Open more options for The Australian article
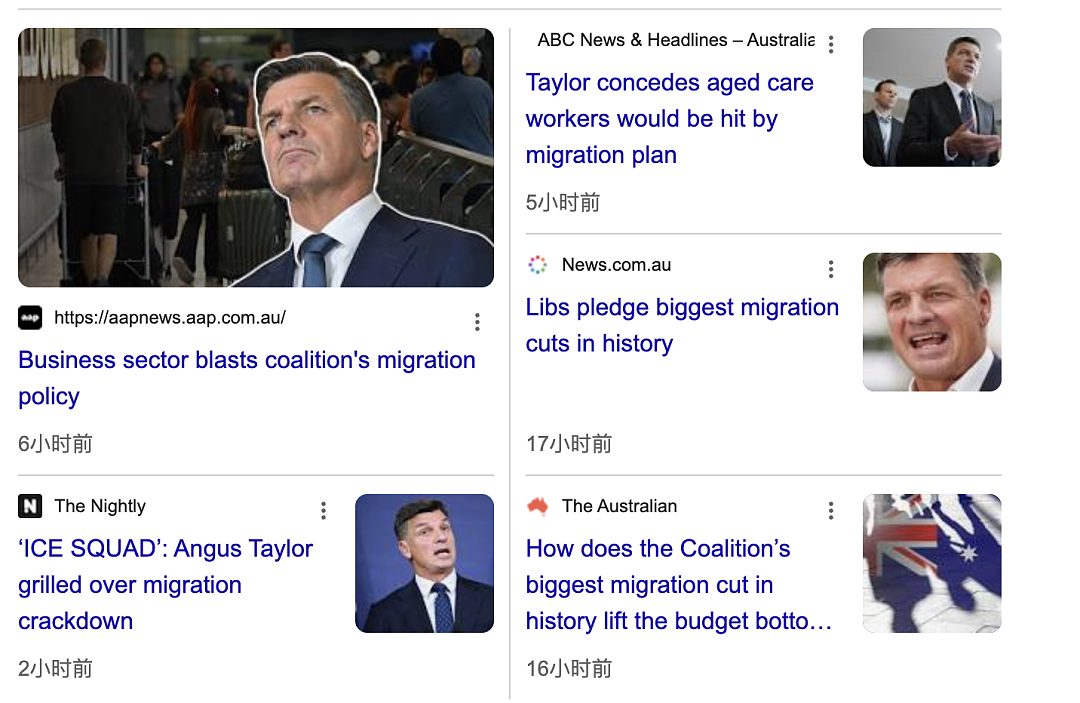 point(831,510)
